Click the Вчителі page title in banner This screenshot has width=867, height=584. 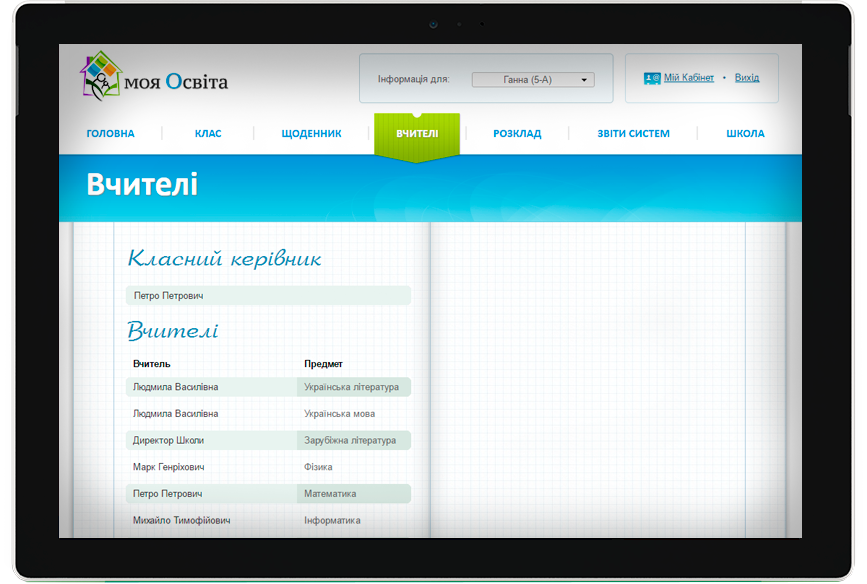(x=142, y=184)
